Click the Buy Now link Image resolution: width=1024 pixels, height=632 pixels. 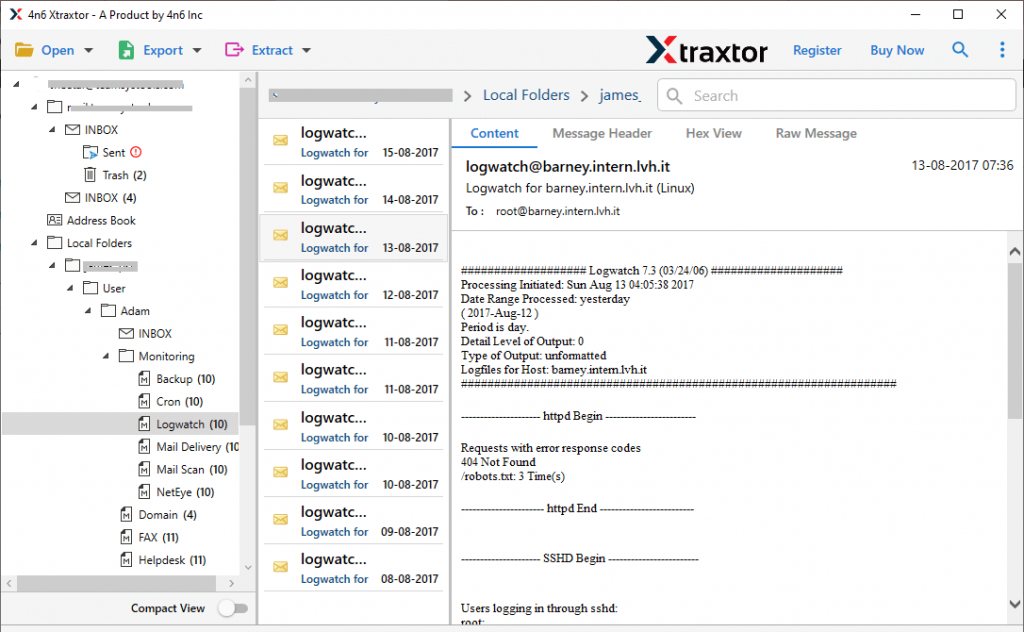coord(897,49)
